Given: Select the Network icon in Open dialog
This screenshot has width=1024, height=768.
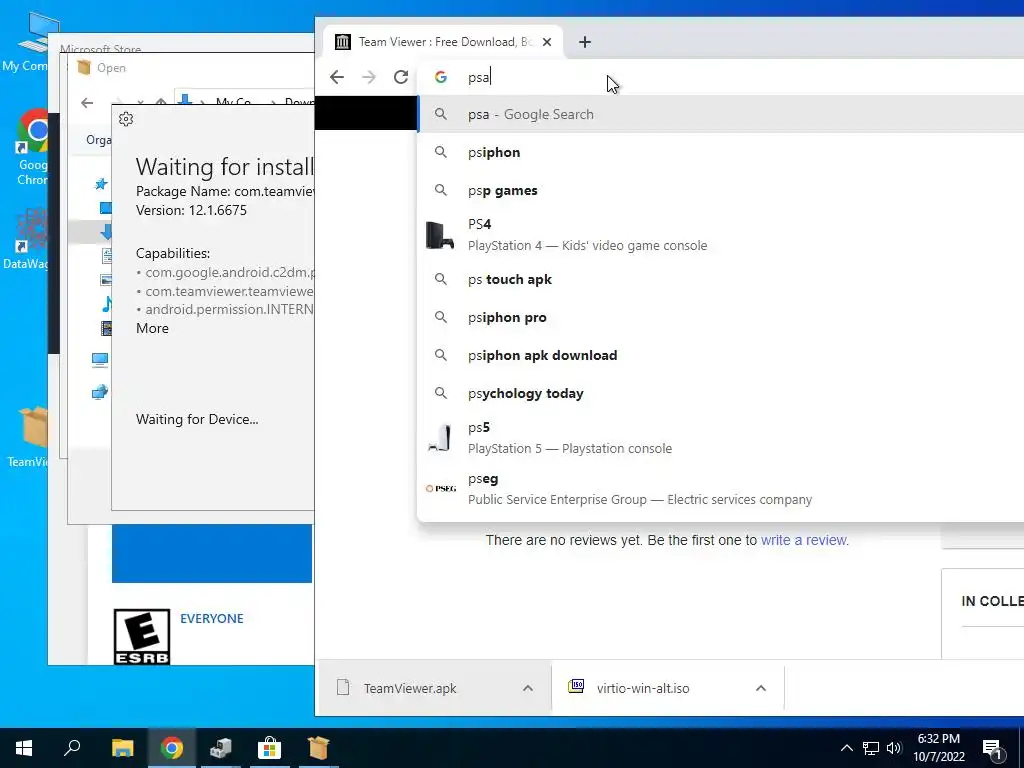Looking at the screenshot, I should pyautogui.click(x=100, y=392).
